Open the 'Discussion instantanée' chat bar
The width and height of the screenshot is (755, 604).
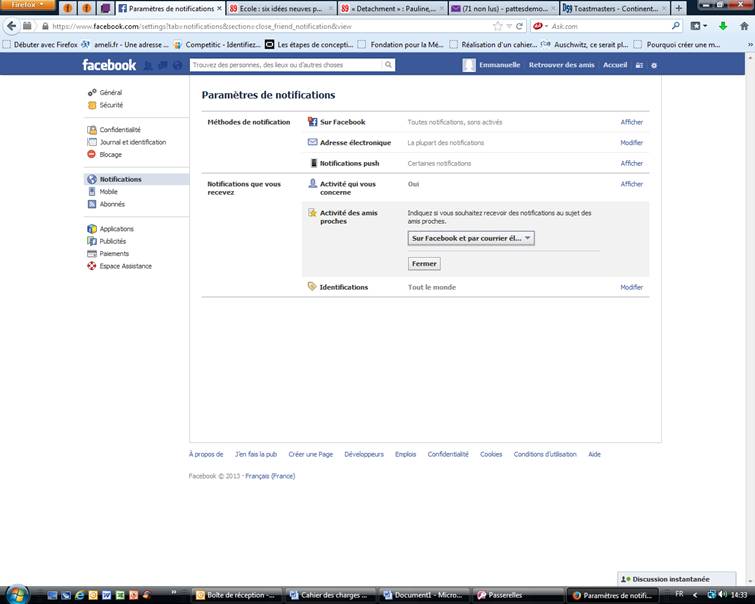point(677,579)
